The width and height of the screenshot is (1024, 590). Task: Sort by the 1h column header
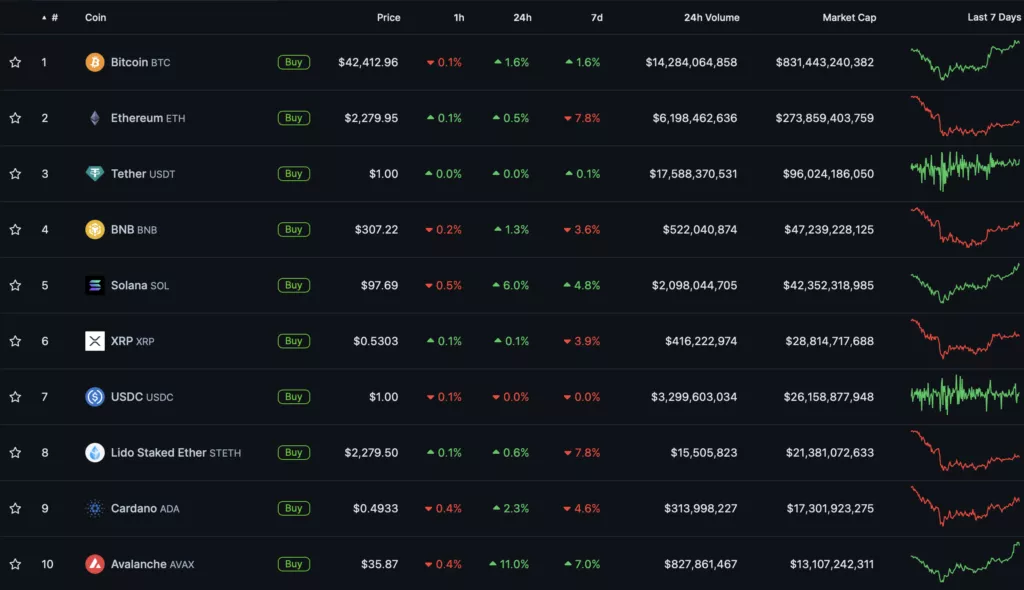click(x=459, y=18)
